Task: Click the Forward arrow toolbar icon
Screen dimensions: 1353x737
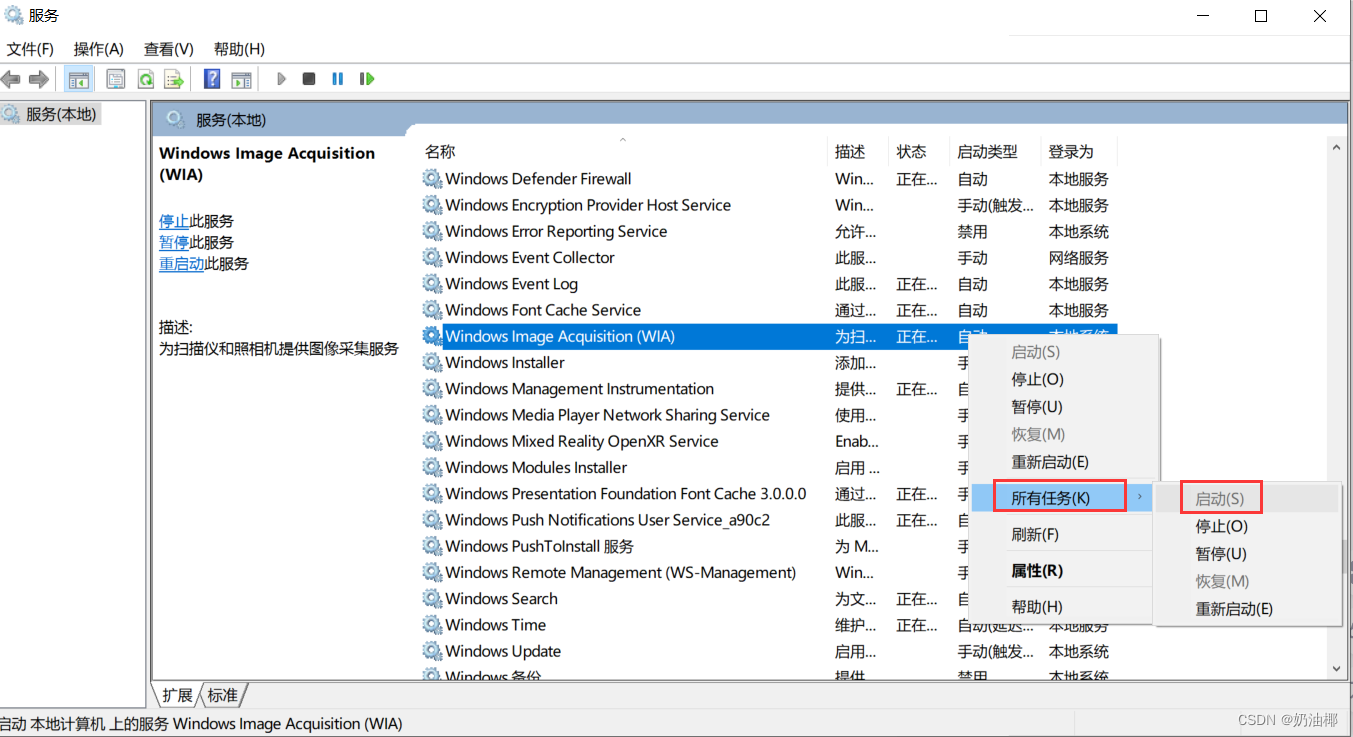Action: [x=39, y=79]
